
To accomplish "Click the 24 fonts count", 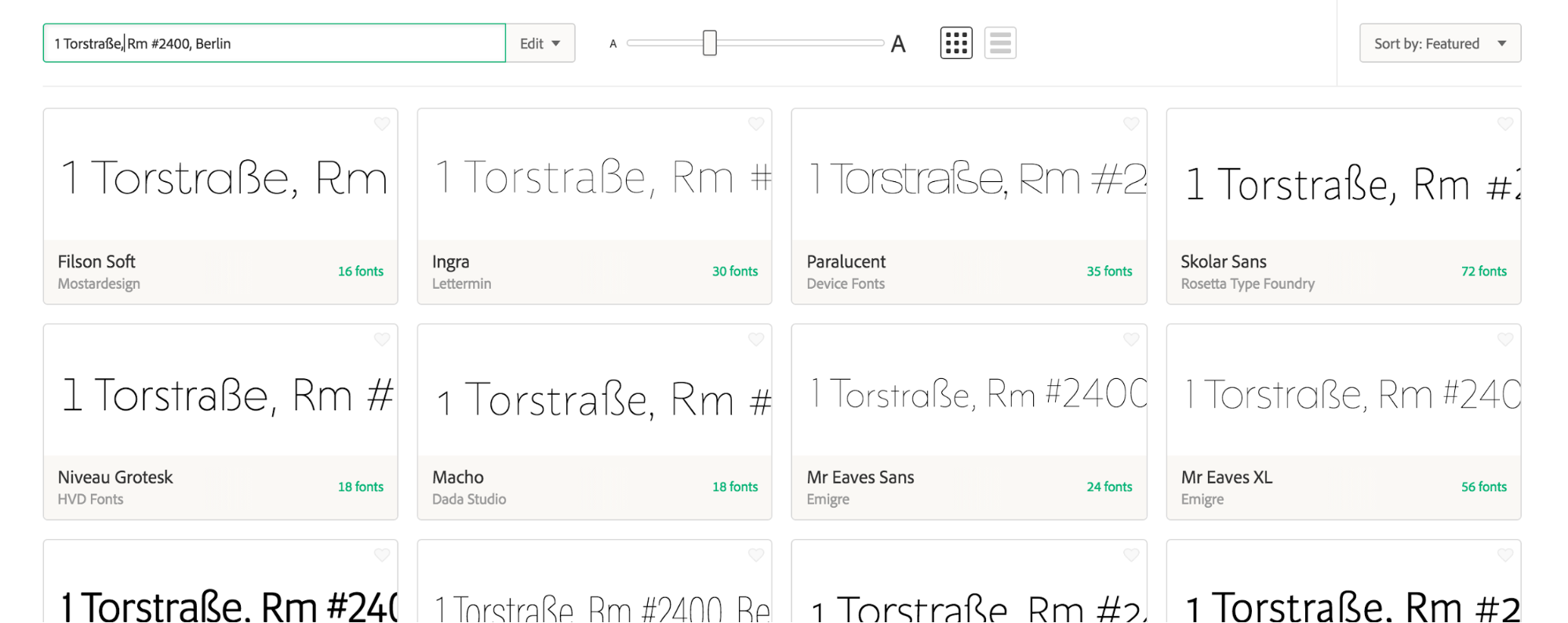I will pyautogui.click(x=1109, y=487).
